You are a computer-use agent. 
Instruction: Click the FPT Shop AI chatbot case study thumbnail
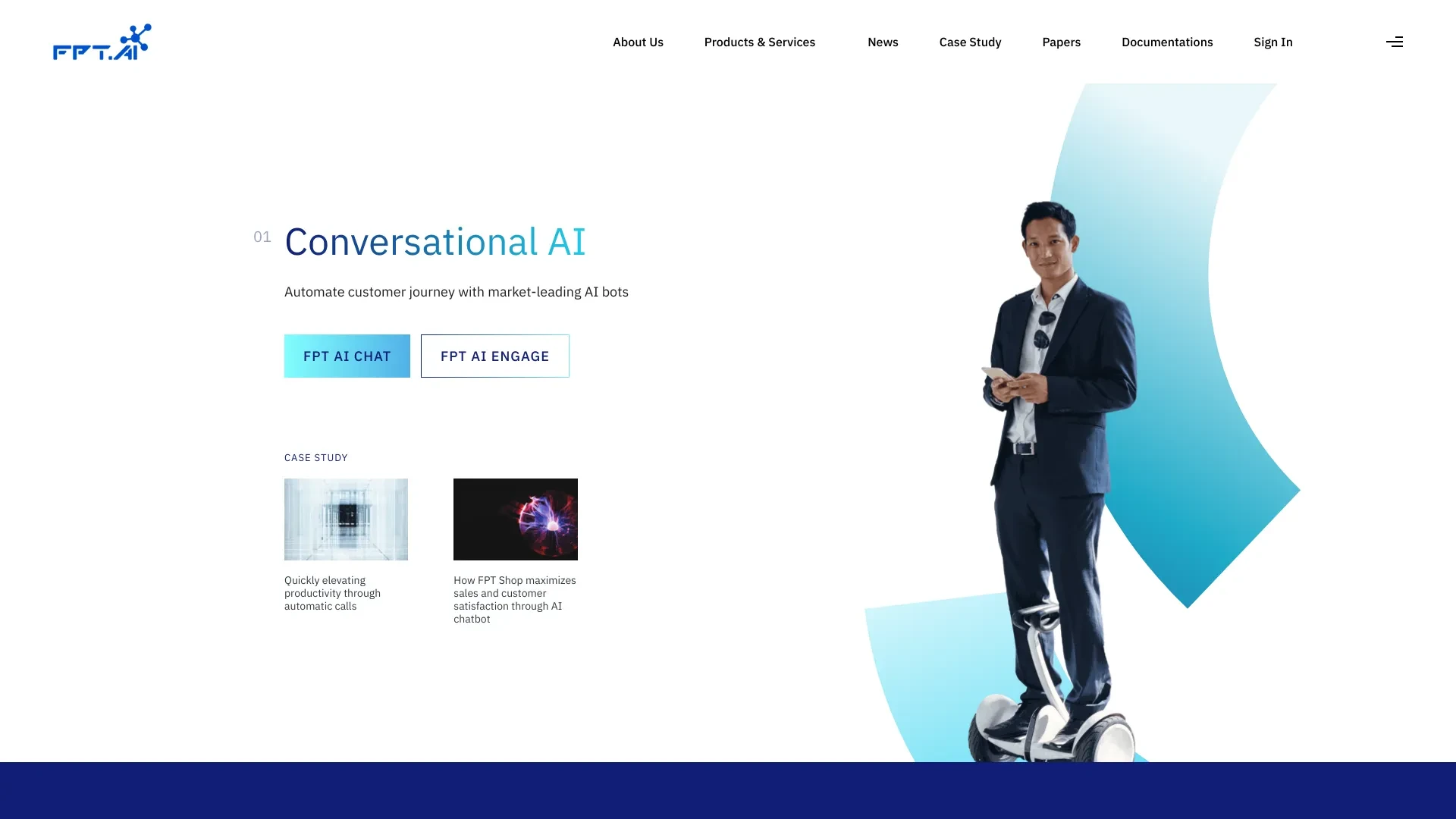coord(515,519)
